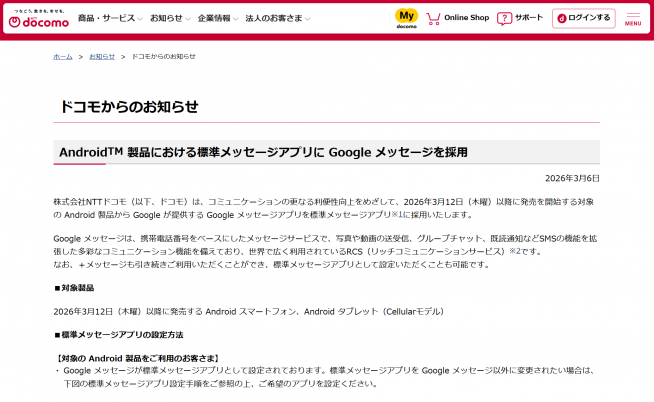654x402 pixels.
Task: Expand the お知らせ navigation dropdown
Action: (x=171, y=18)
